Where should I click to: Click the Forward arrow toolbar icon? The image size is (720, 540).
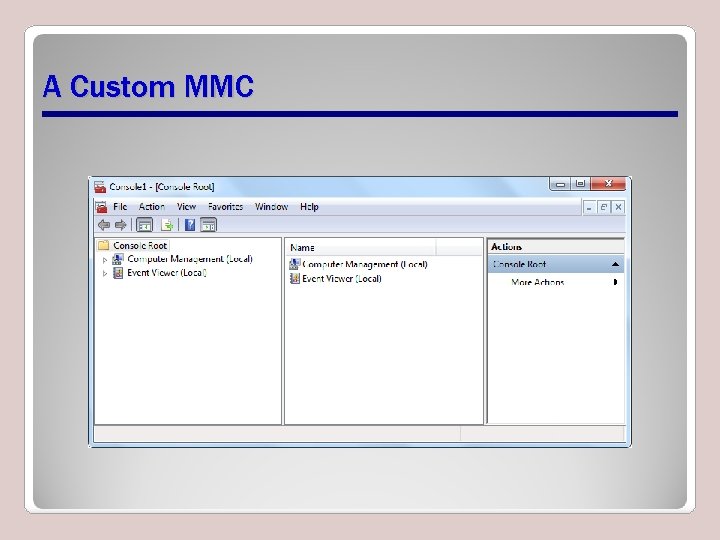click(x=120, y=225)
